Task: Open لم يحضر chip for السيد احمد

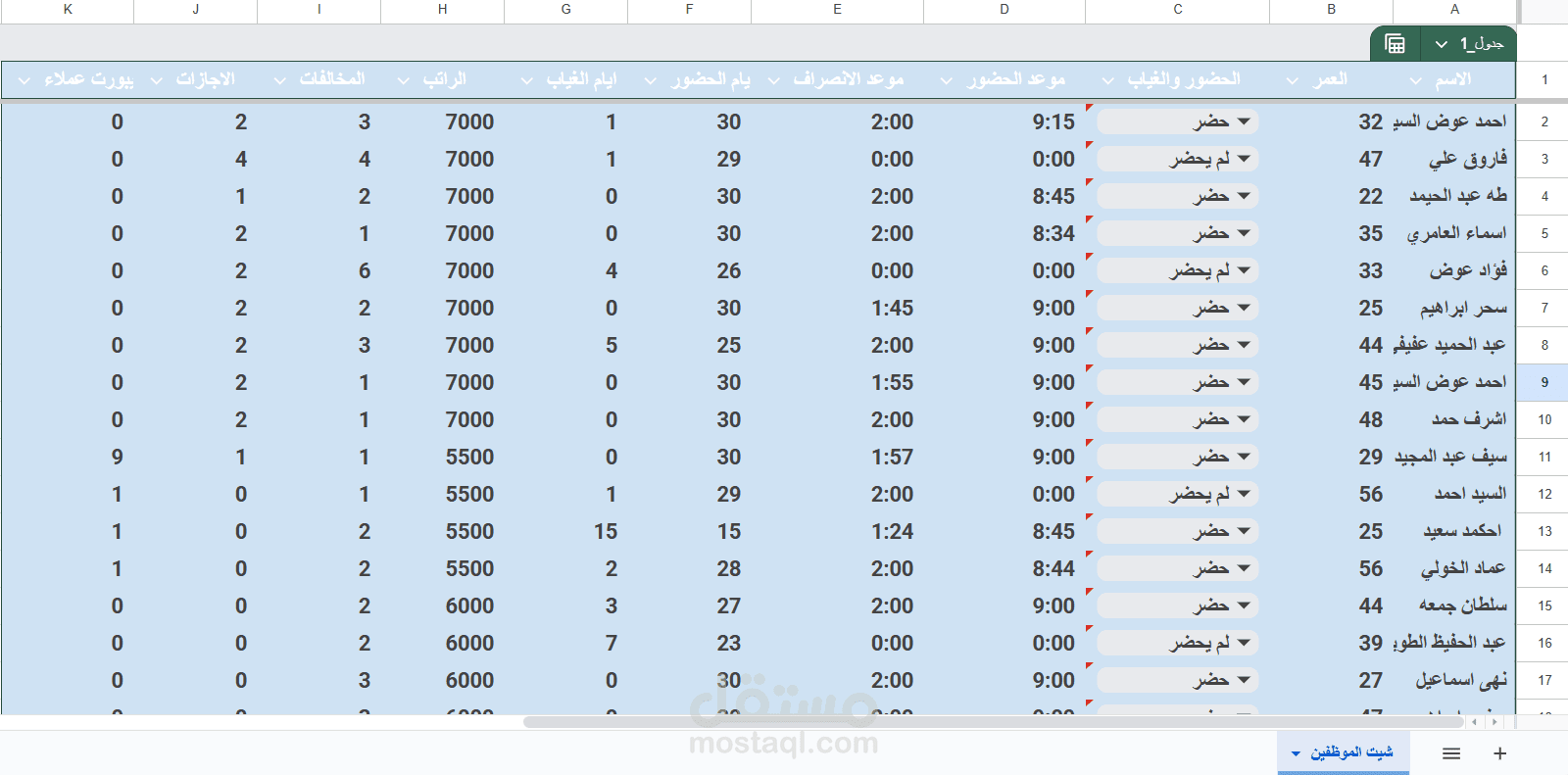Action: [1178, 494]
